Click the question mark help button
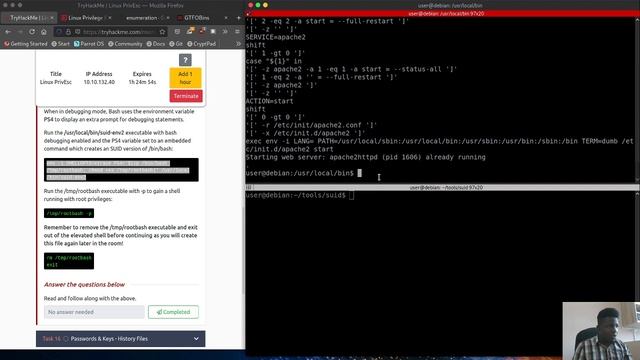The image size is (640, 360). (x=185, y=60)
